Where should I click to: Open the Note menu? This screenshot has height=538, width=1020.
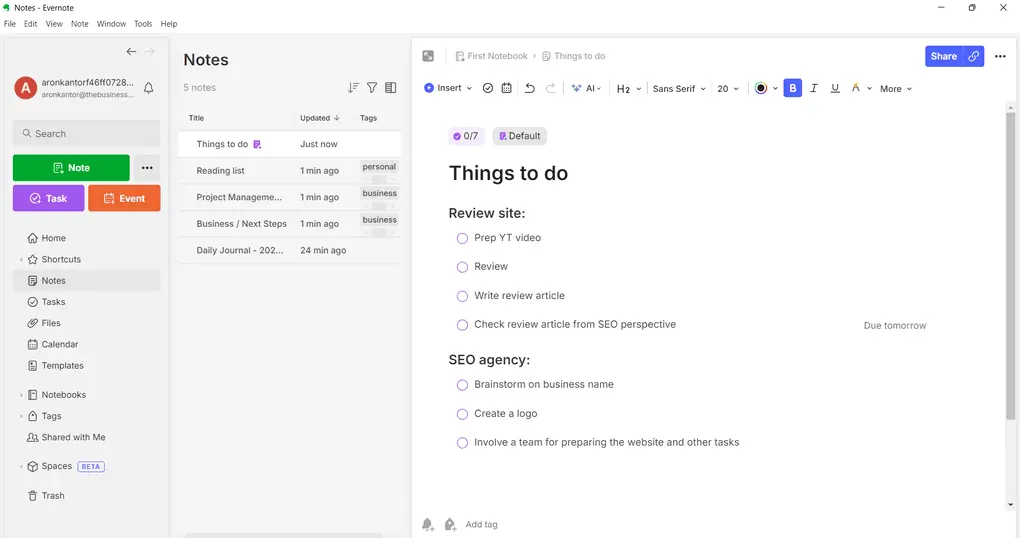(x=79, y=23)
